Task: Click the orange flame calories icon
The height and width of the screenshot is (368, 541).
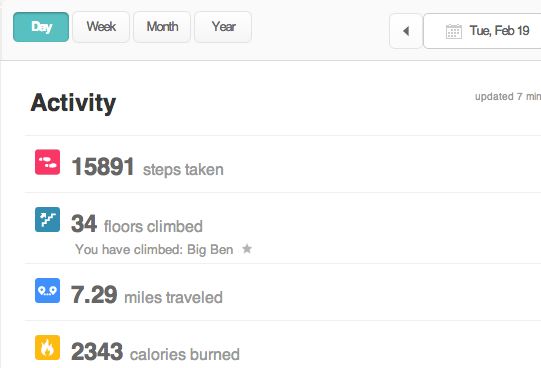Action: (47, 348)
